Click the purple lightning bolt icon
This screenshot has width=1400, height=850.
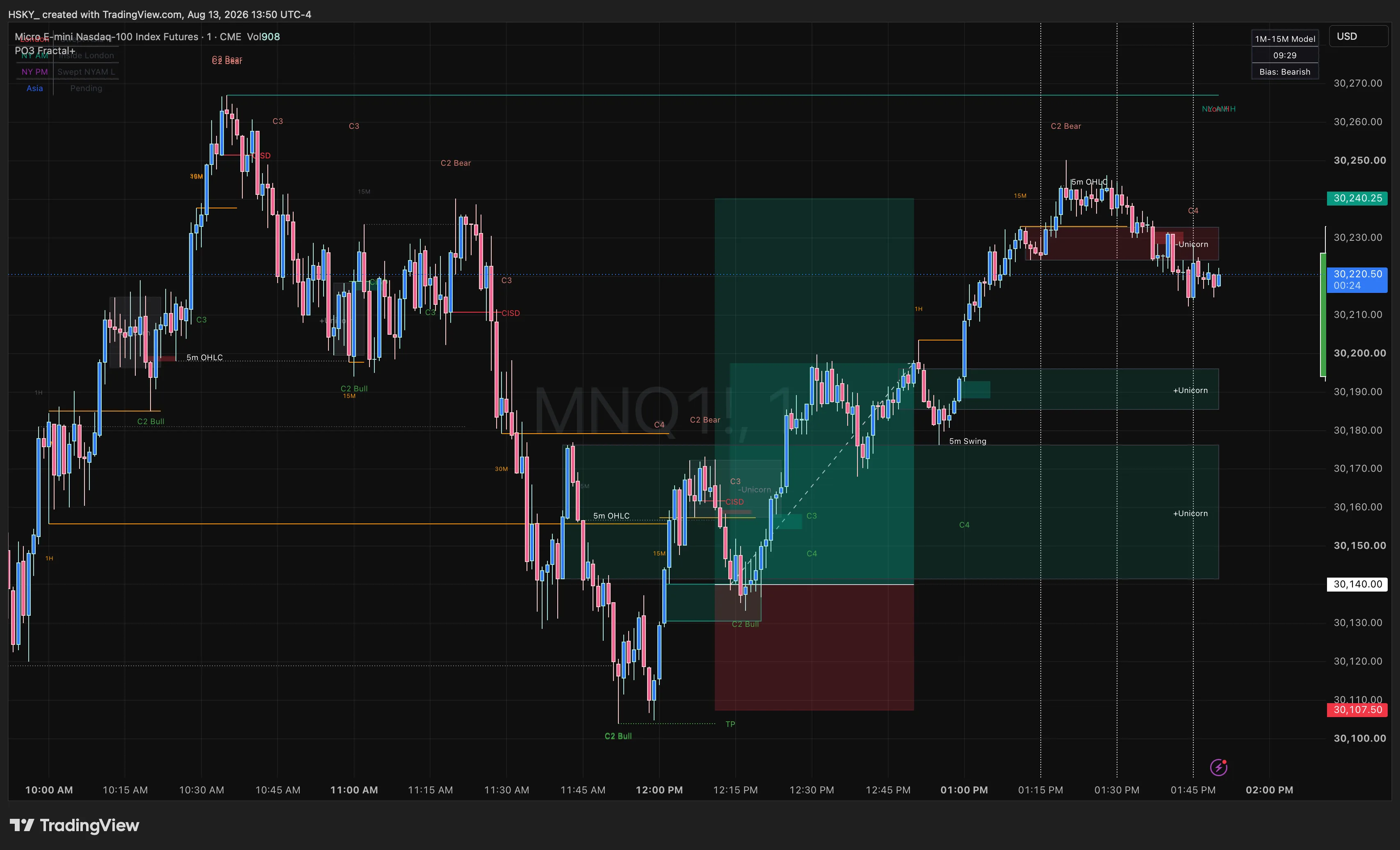(1218, 767)
